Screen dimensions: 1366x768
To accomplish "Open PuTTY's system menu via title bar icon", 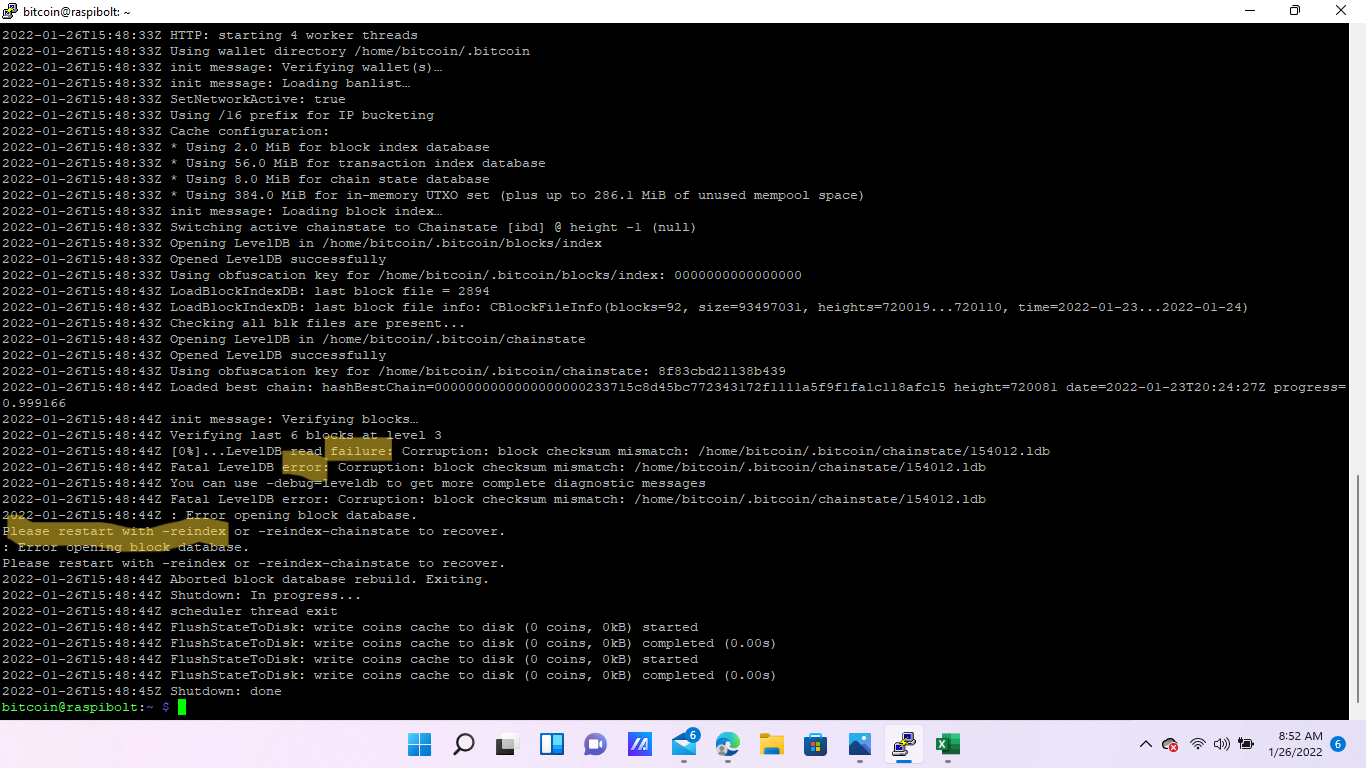I will (11, 11).
